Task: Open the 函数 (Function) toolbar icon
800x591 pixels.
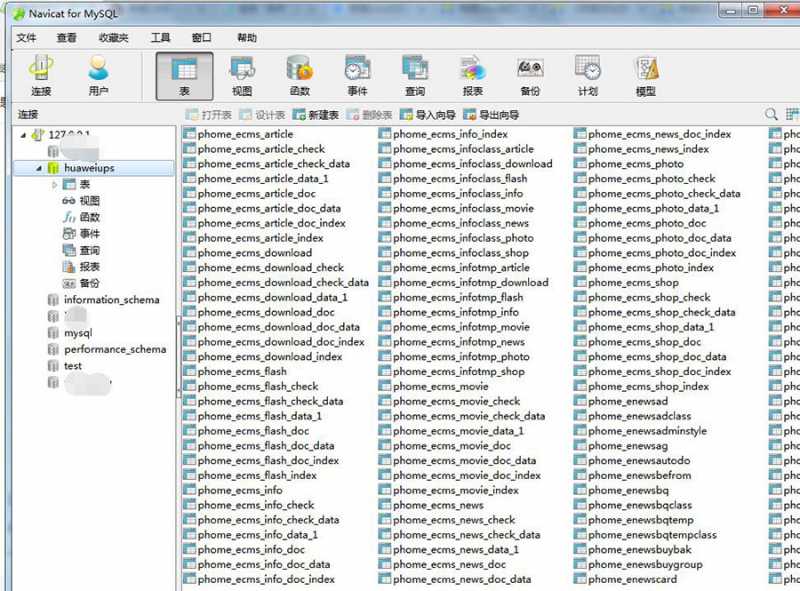Action: 299,75
